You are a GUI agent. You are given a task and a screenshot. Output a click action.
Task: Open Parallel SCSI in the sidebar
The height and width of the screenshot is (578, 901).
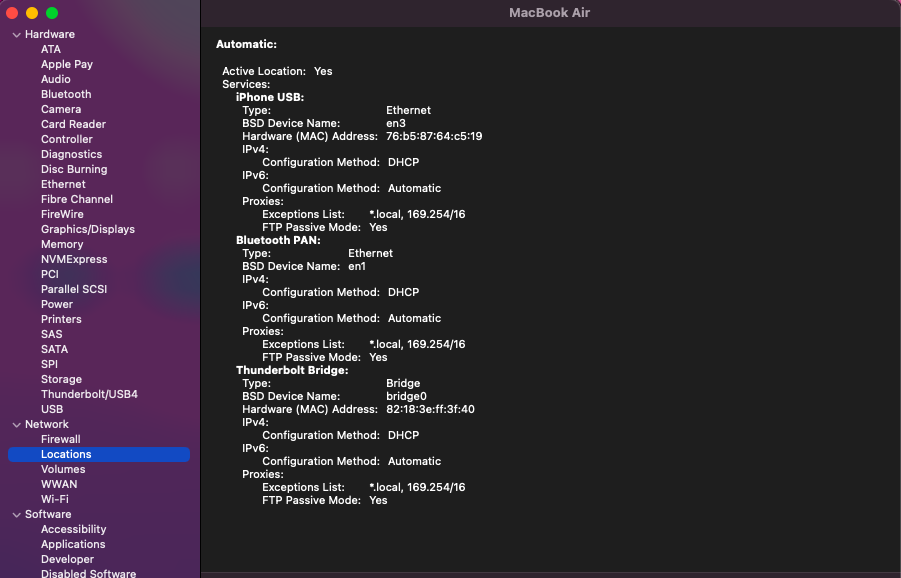(x=74, y=289)
